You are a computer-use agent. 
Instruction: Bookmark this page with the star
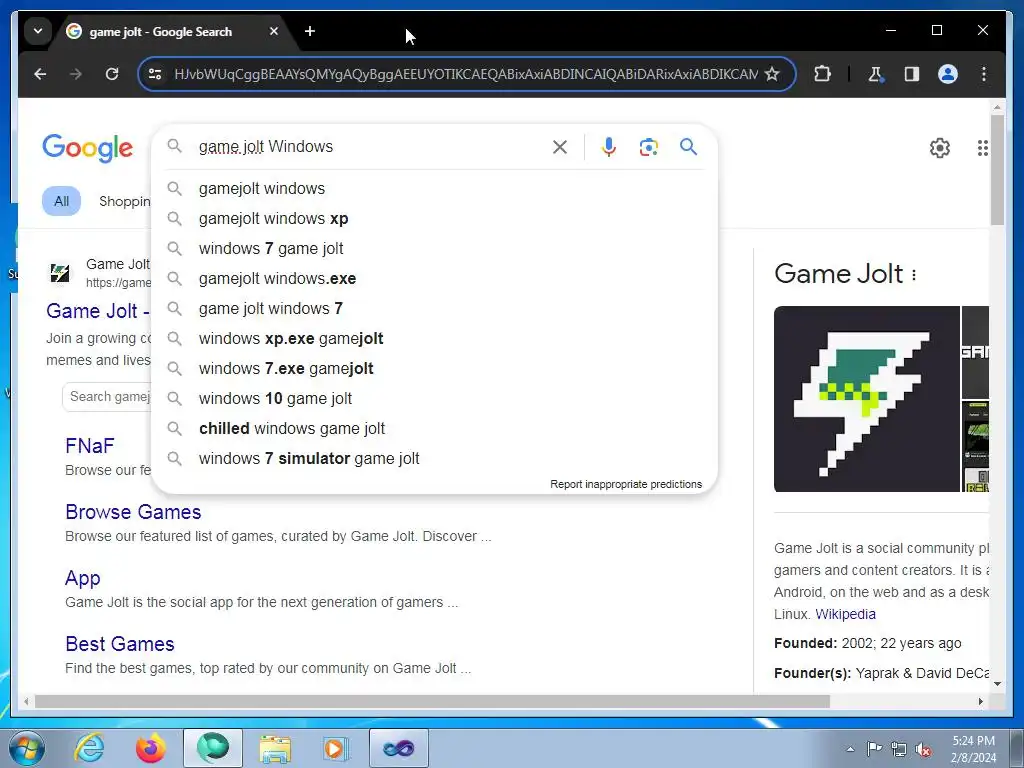pos(772,74)
